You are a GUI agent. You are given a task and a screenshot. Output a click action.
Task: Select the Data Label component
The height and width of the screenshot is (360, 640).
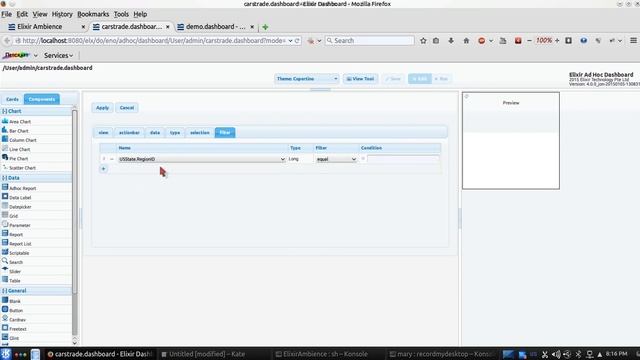17,198
